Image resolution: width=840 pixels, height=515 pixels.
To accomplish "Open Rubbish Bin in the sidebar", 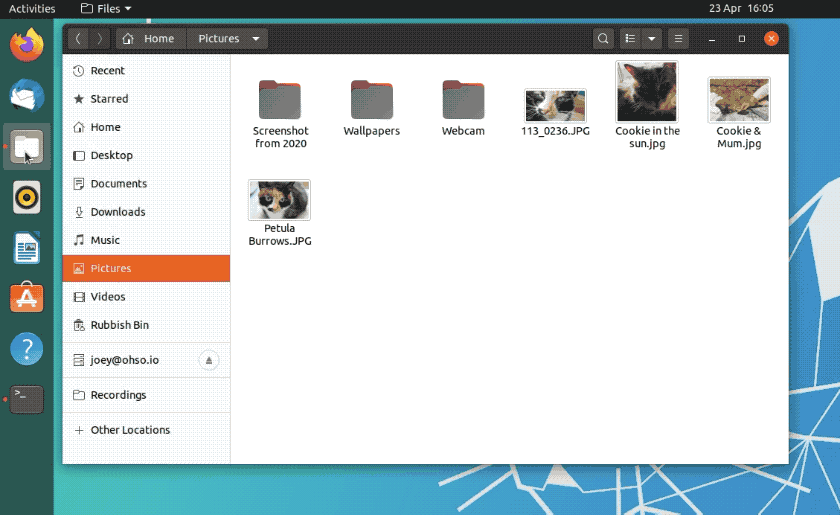I will point(119,325).
